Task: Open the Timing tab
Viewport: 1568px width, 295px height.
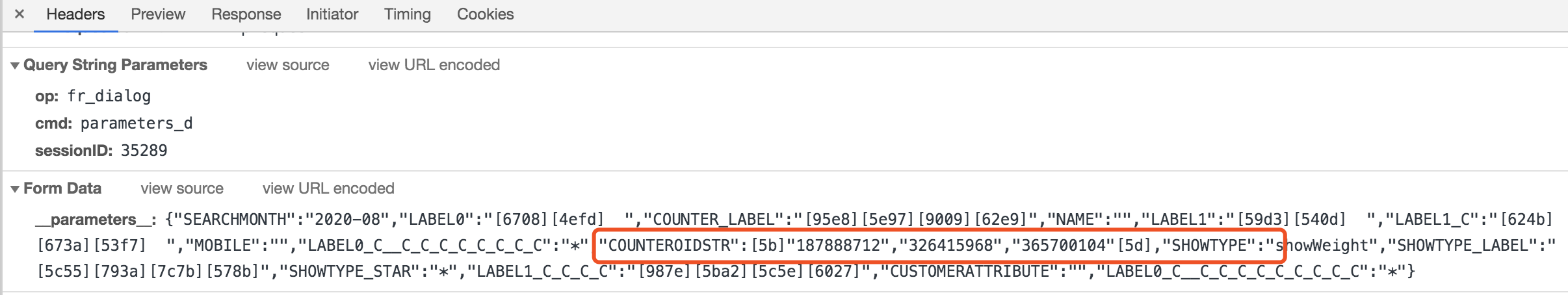Action: click(x=407, y=14)
